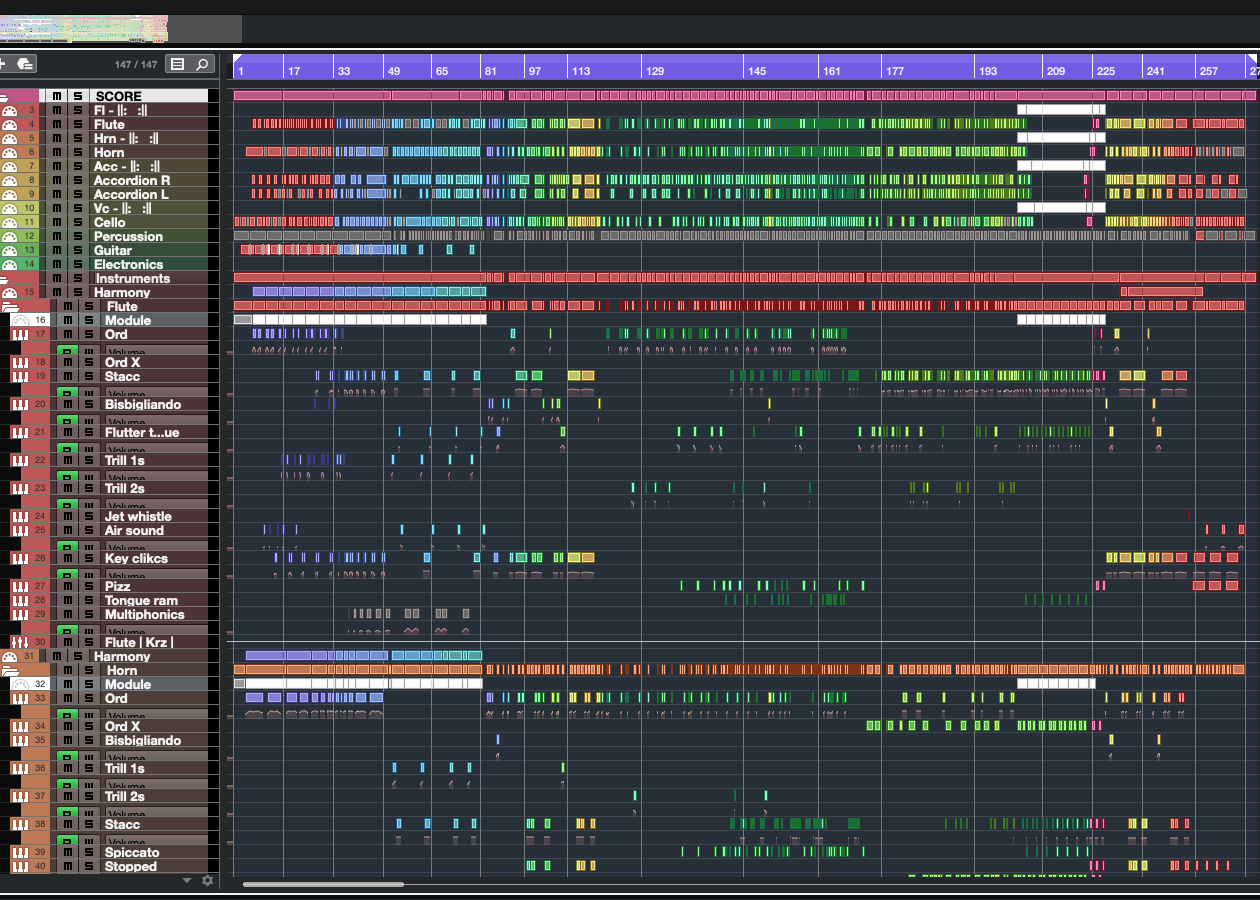This screenshot has height=900, width=1260.
Task: Select the 'Flute | Krz |' track name
Action: [139, 642]
